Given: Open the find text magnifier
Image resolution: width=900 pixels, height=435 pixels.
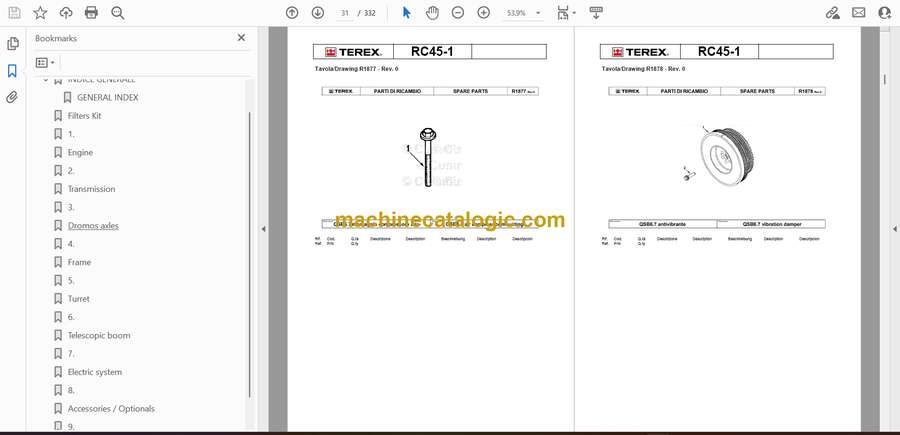Looking at the screenshot, I should click(118, 13).
